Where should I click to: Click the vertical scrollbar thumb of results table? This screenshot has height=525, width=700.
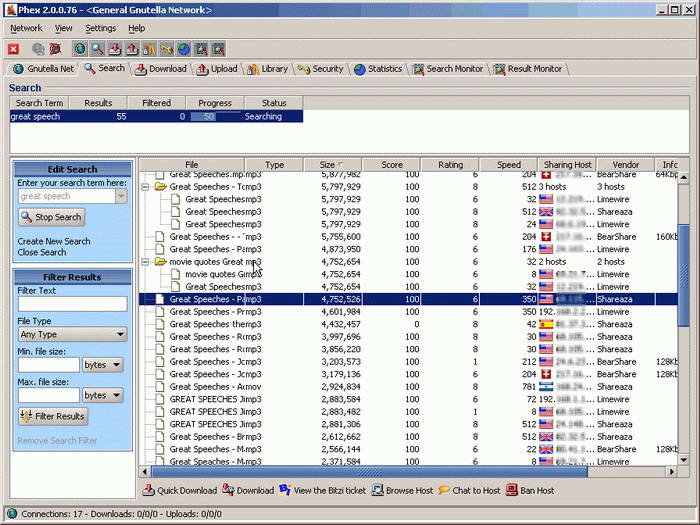click(683, 275)
